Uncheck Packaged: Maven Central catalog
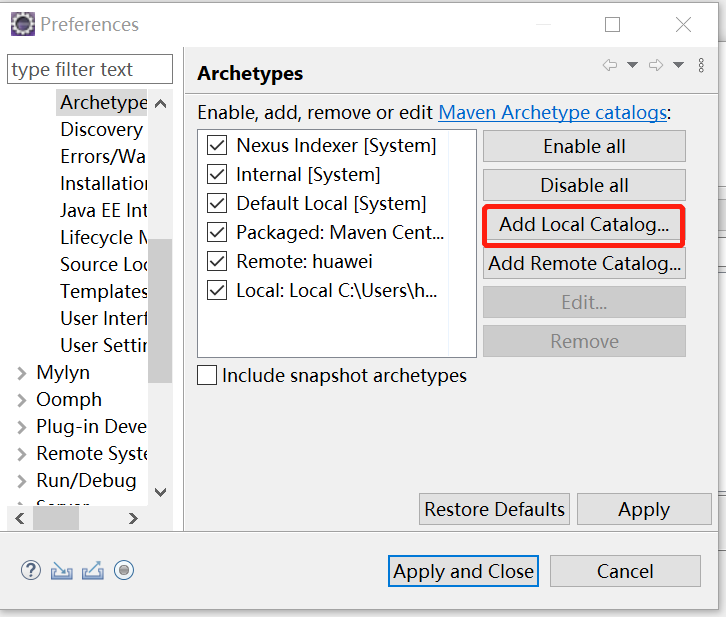 [217, 232]
